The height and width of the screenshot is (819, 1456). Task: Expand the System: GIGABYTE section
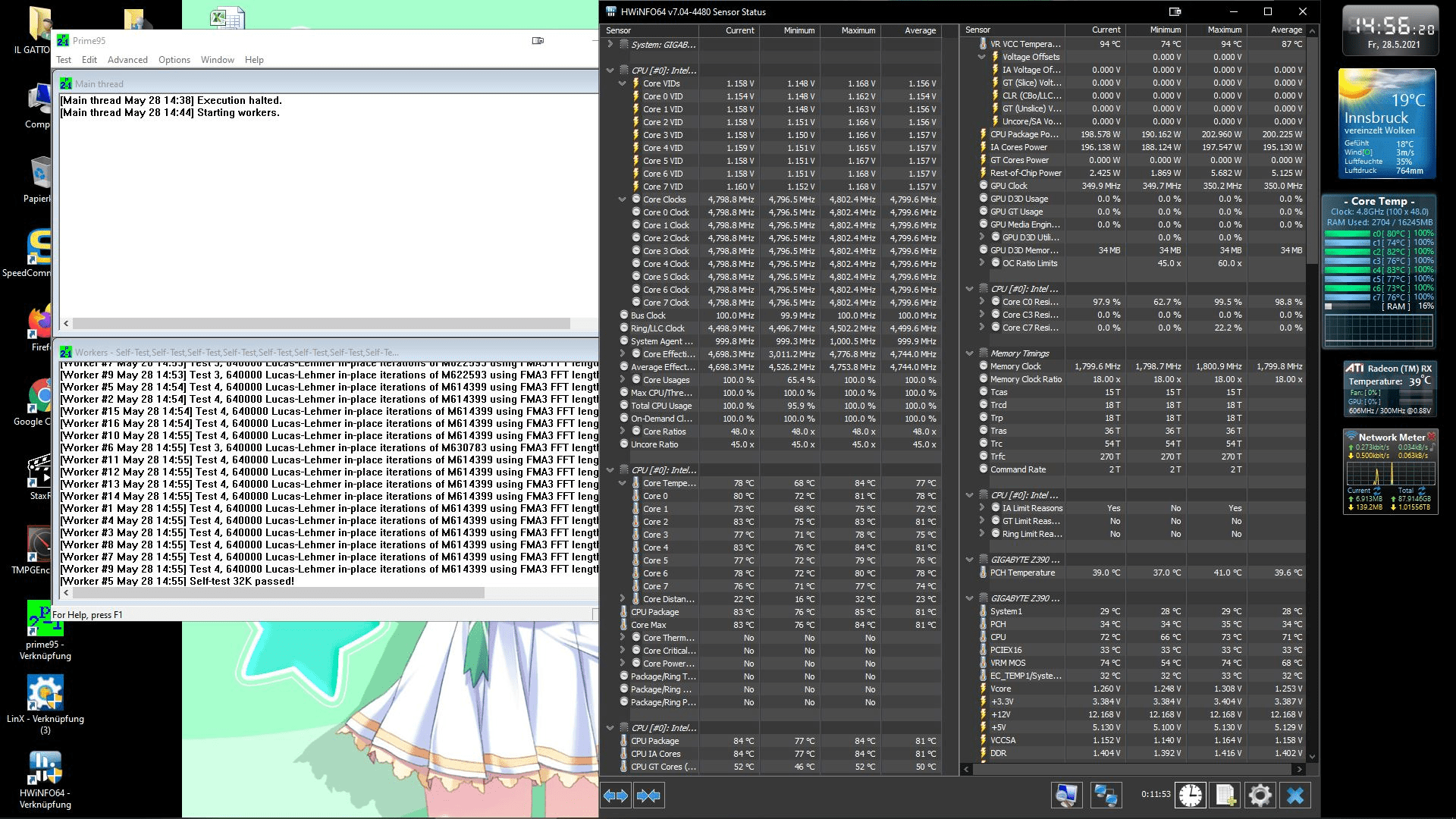(x=610, y=45)
